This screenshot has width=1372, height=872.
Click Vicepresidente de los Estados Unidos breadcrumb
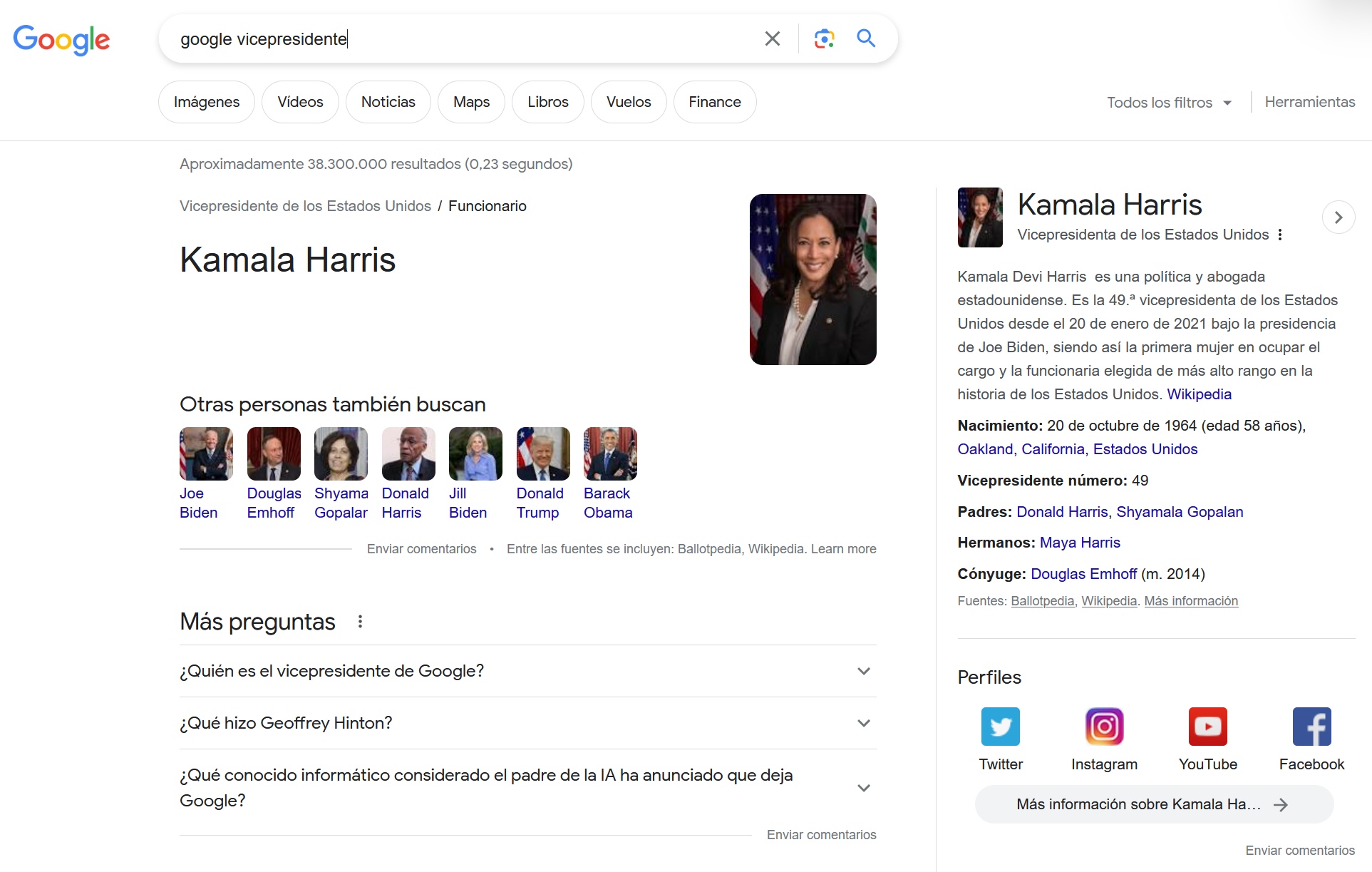click(305, 206)
